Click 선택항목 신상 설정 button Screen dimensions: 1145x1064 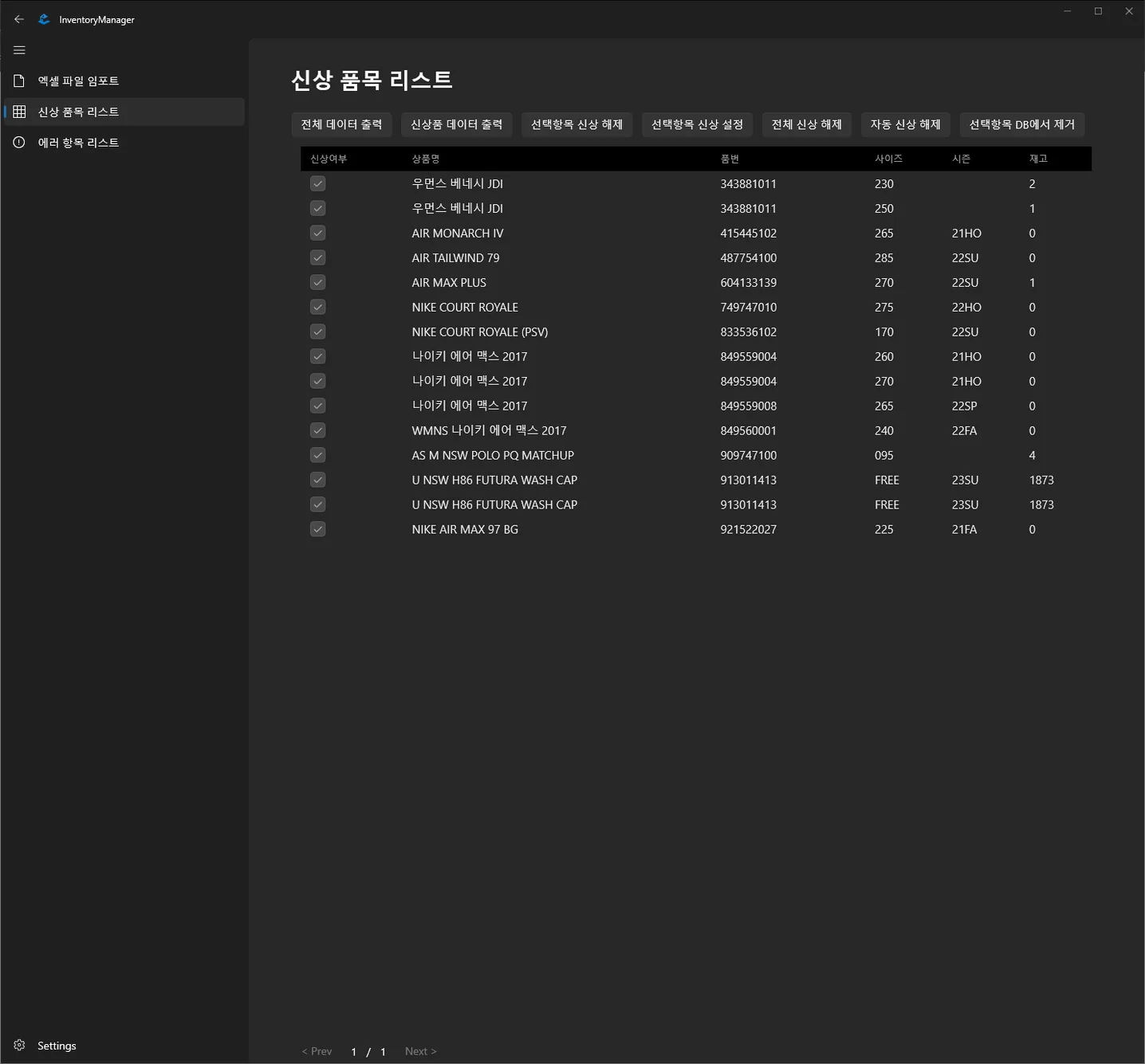point(698,124)
